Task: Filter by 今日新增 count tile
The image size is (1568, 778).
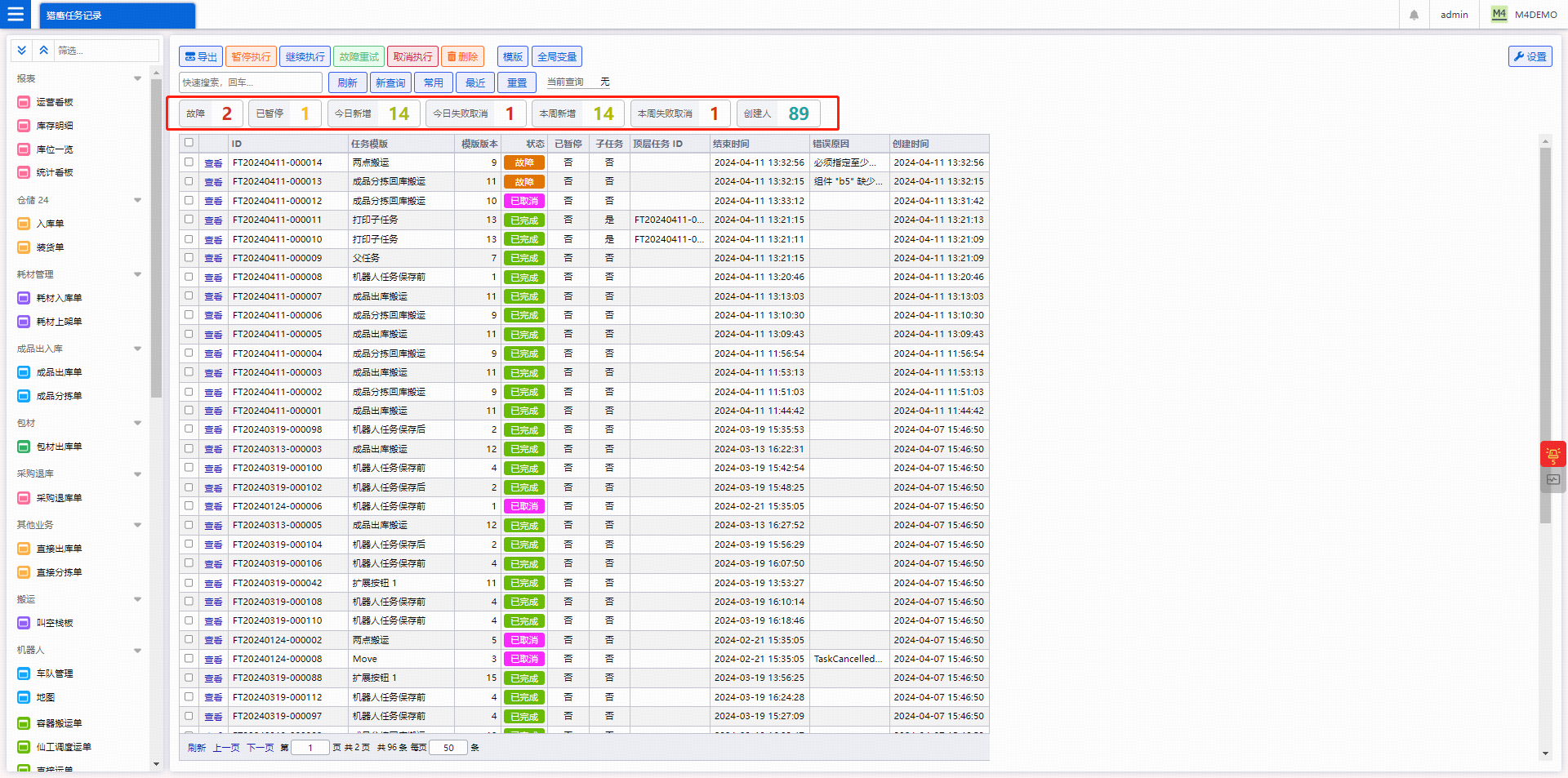Action: coord(374,113)
